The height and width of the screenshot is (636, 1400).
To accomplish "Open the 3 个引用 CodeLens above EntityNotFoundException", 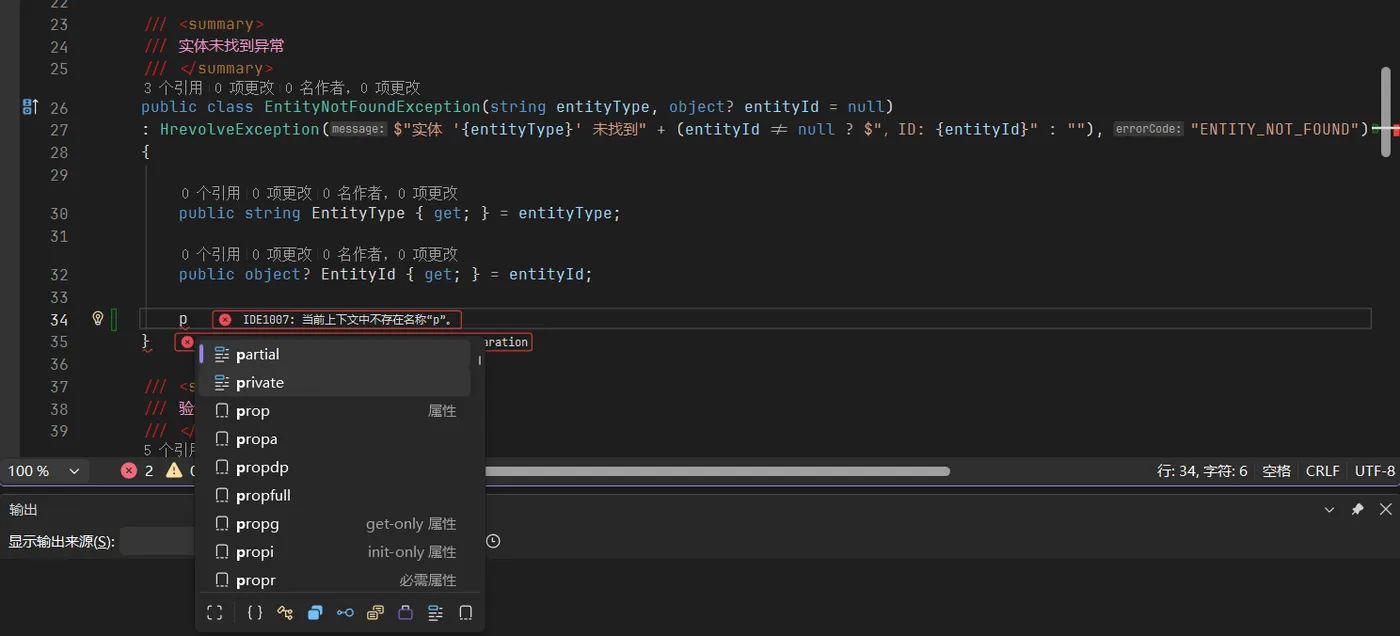I will (x=174, y=88).
